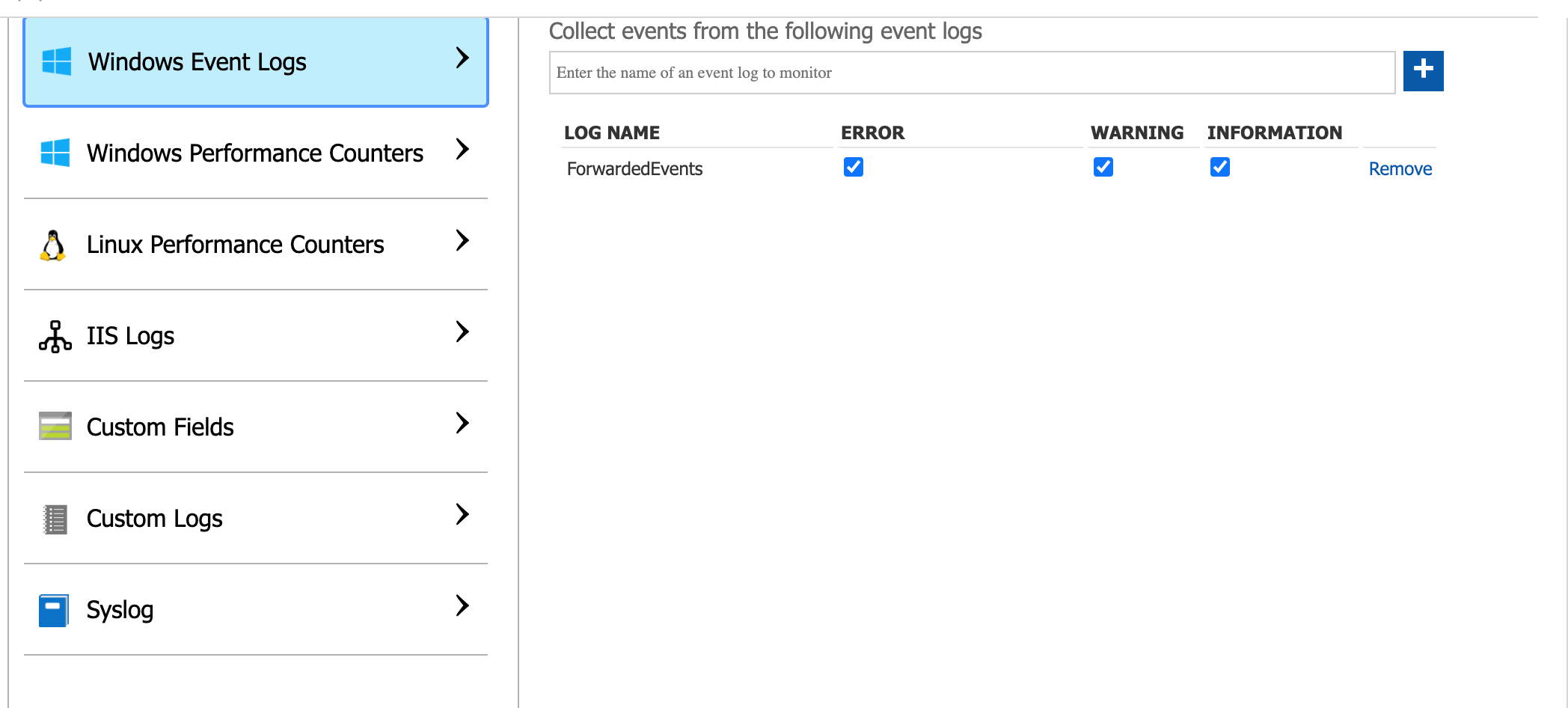Click the Custom Logs notebook icon
Viewport: 1568px width, 708px height.
[x=55, y=519]
